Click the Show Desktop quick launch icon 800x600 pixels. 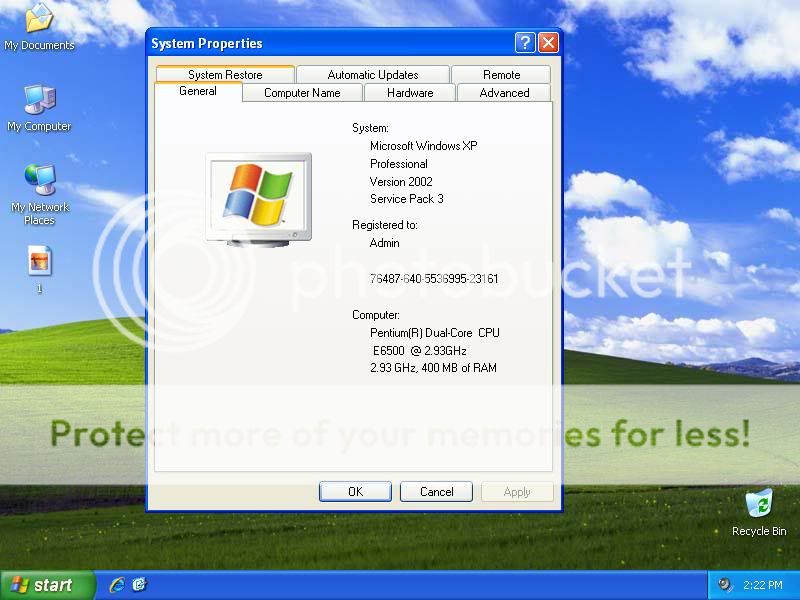pos(139,585)
